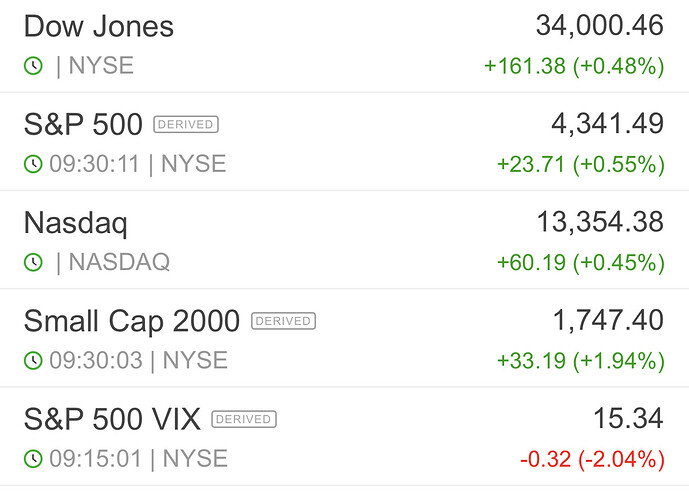Click the clock icon in the Nasdaq row
The image size is (689, 500).
34,262
